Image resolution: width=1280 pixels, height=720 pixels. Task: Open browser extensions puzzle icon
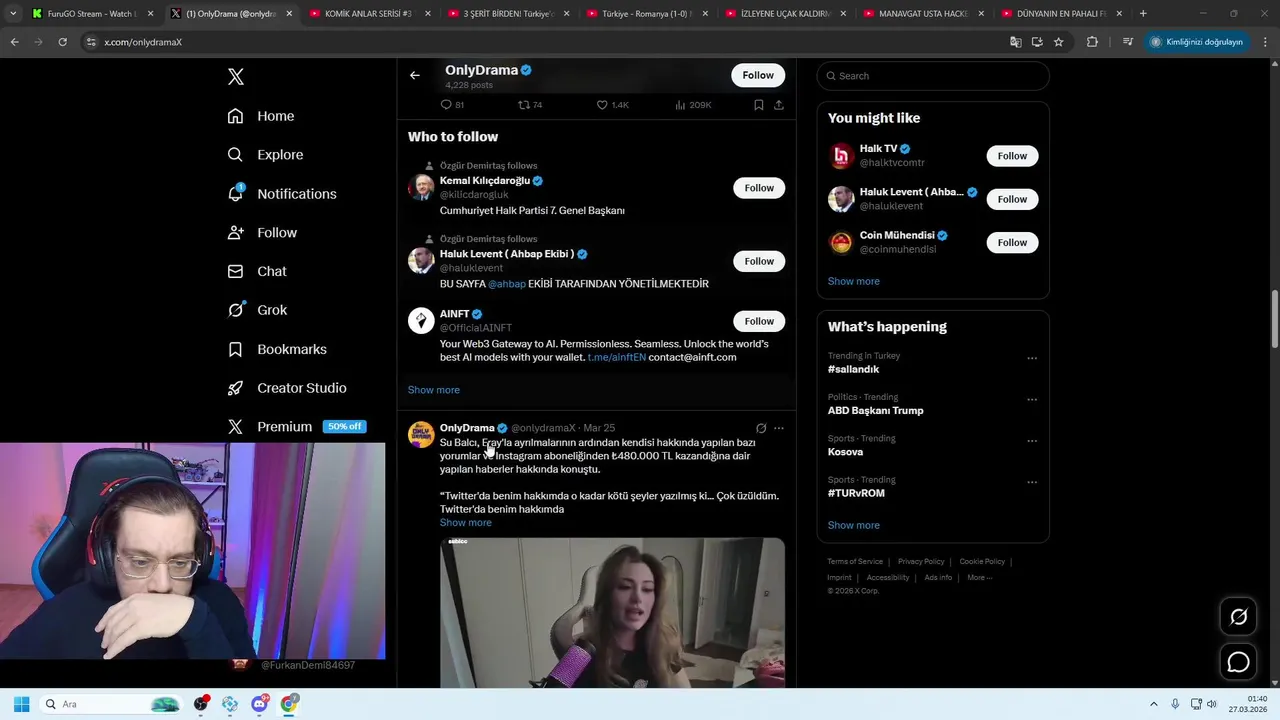1092,42
